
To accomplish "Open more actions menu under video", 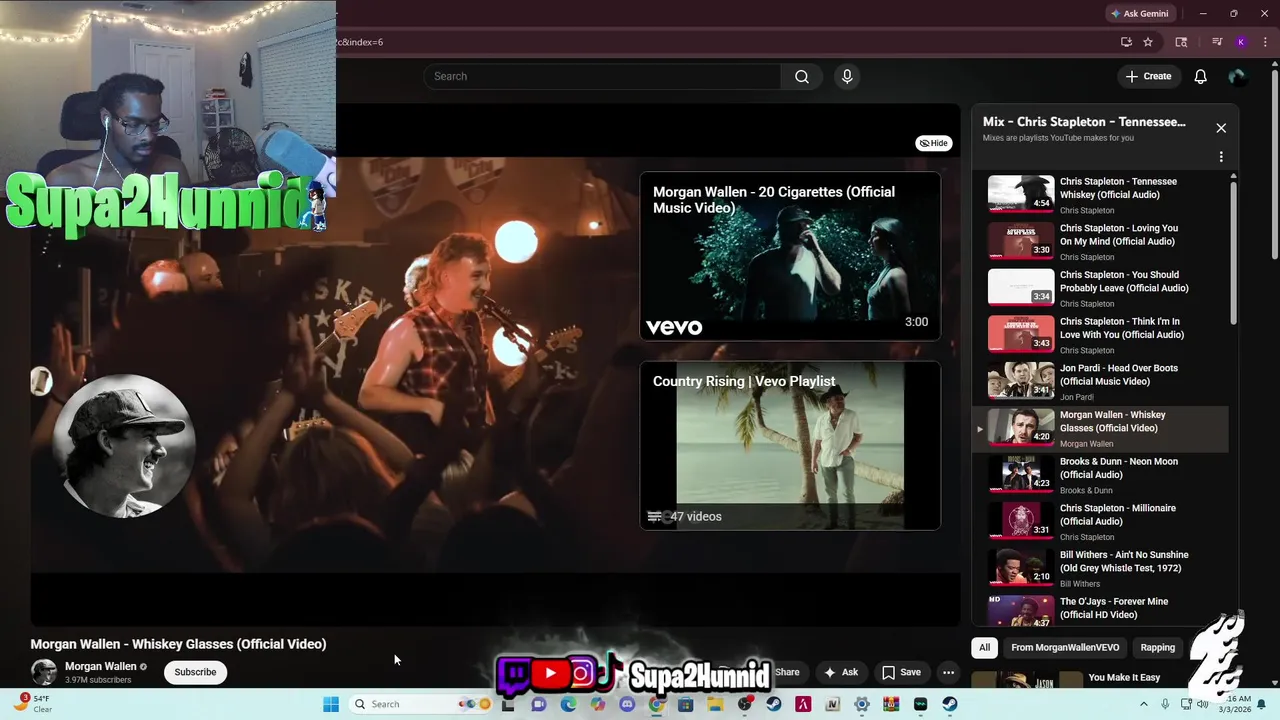I will pos(948,672).
